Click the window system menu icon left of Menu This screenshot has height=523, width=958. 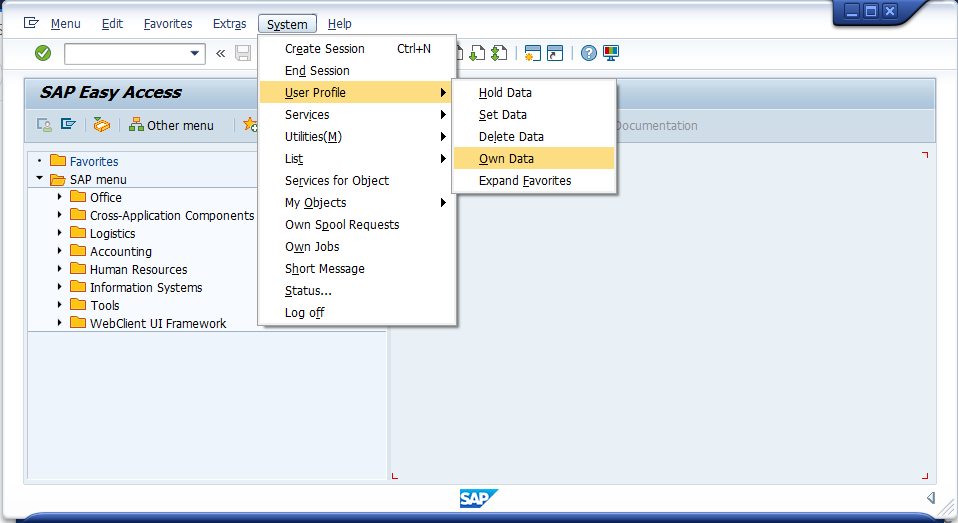tap(31, 23)
